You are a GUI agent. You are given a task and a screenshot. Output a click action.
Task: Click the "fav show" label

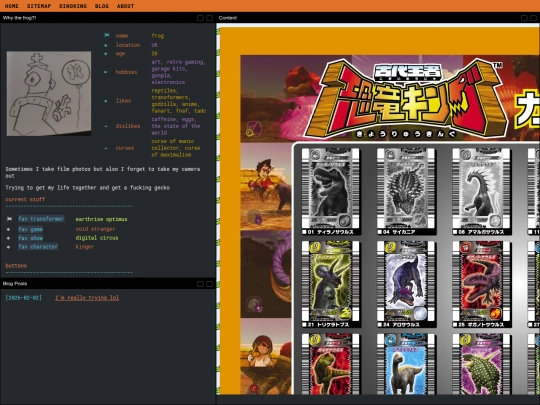30,238
